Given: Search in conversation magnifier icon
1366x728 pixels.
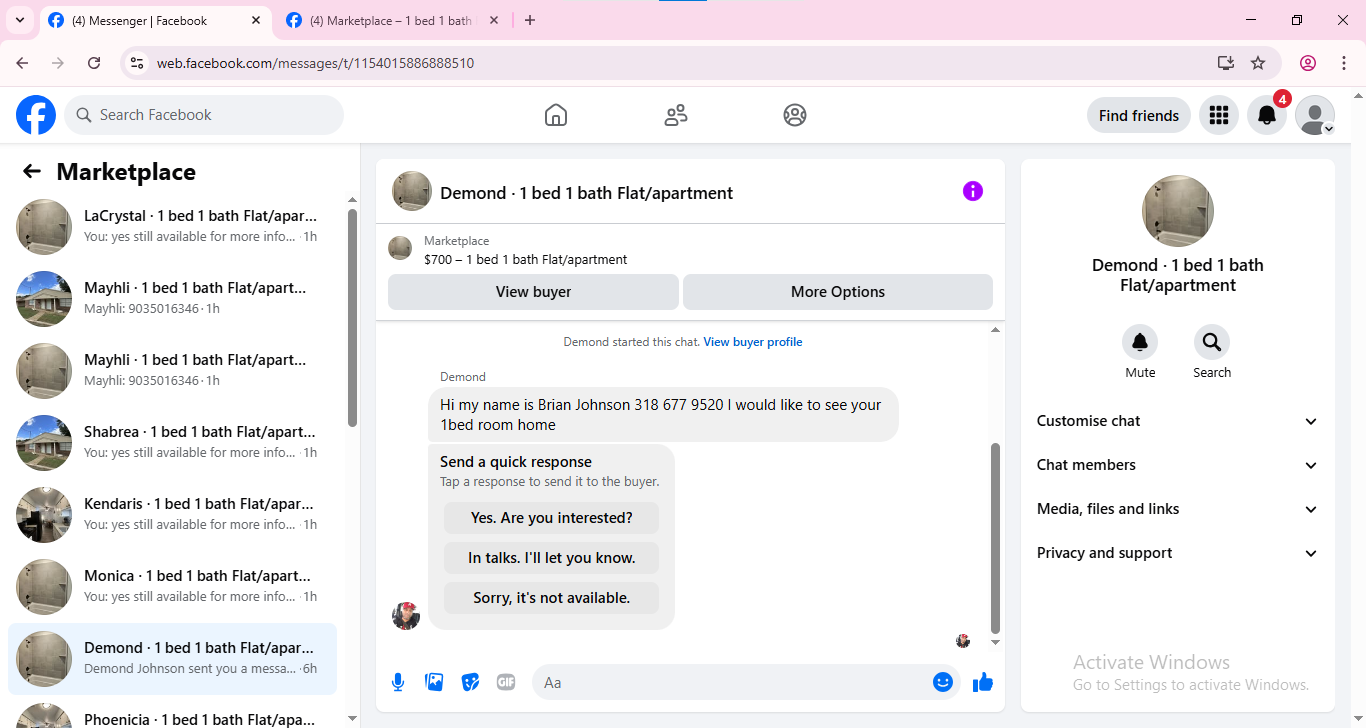Looking at the screenshot, I should pos(1212,343).
